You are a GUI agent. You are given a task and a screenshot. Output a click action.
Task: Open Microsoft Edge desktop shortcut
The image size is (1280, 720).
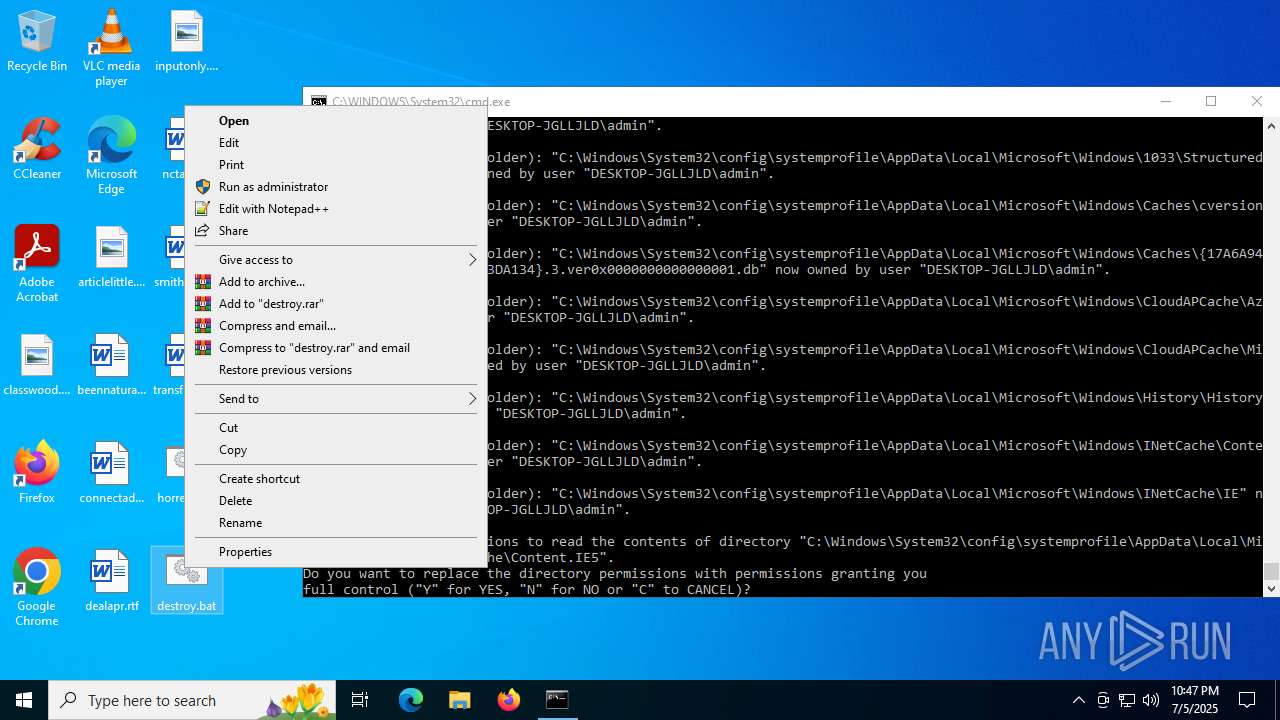(x=111, y=156)
